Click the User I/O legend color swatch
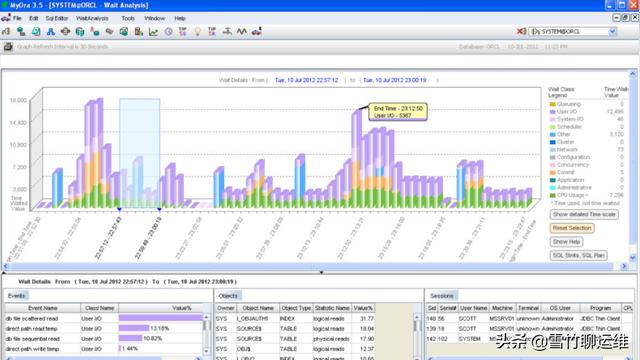This screenshot has height=360, width=640. [x=552, y=111]
